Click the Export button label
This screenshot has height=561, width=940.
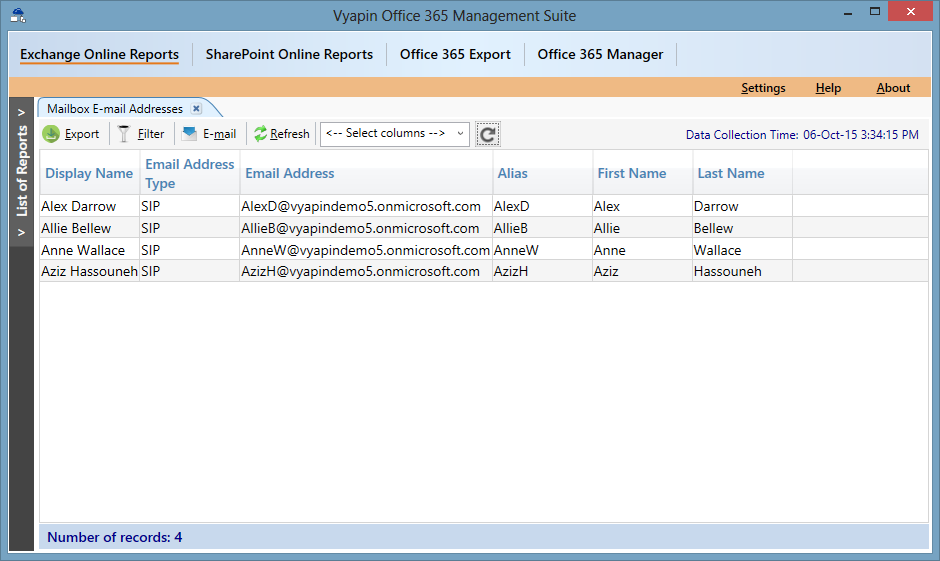pos(82,134)
